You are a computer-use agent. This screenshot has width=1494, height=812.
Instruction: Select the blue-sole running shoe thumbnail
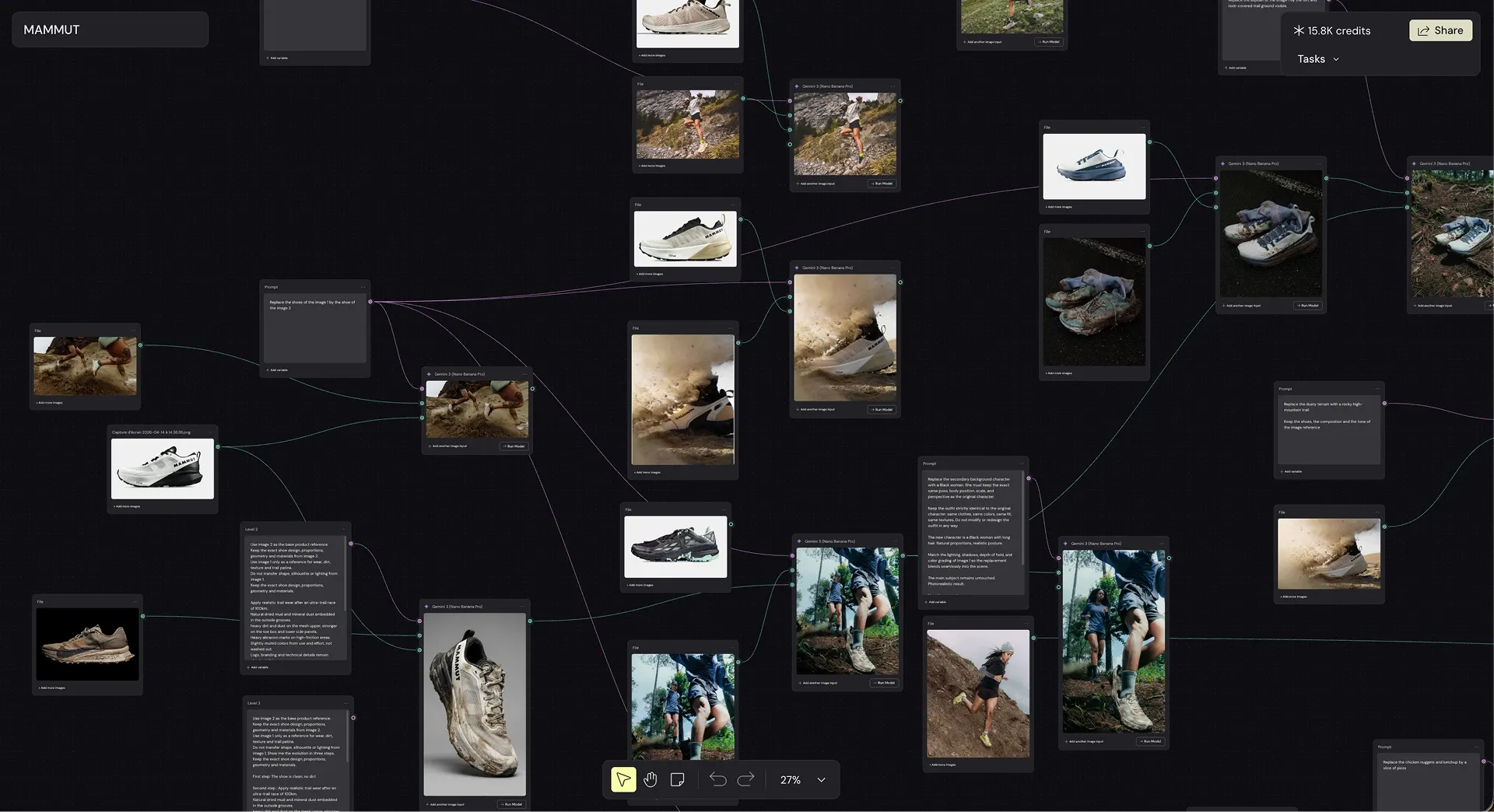point(1094,166)
